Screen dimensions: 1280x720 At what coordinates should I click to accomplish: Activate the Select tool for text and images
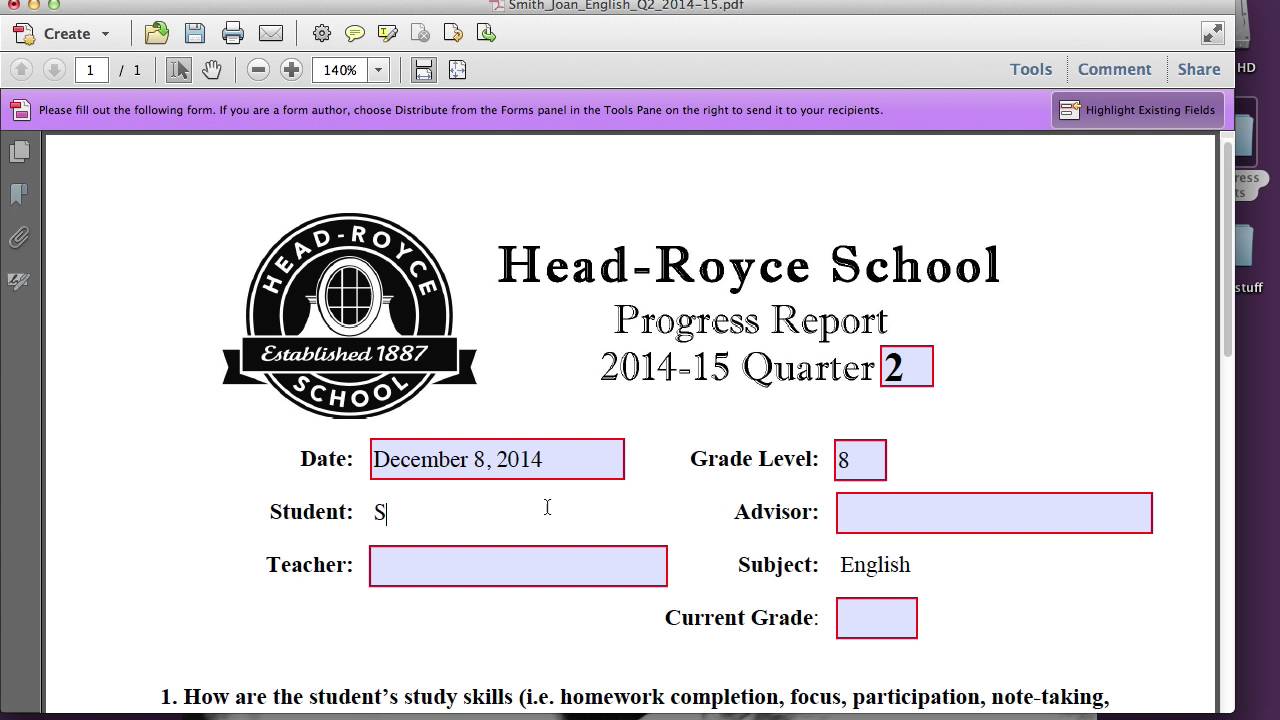[178, 70]
